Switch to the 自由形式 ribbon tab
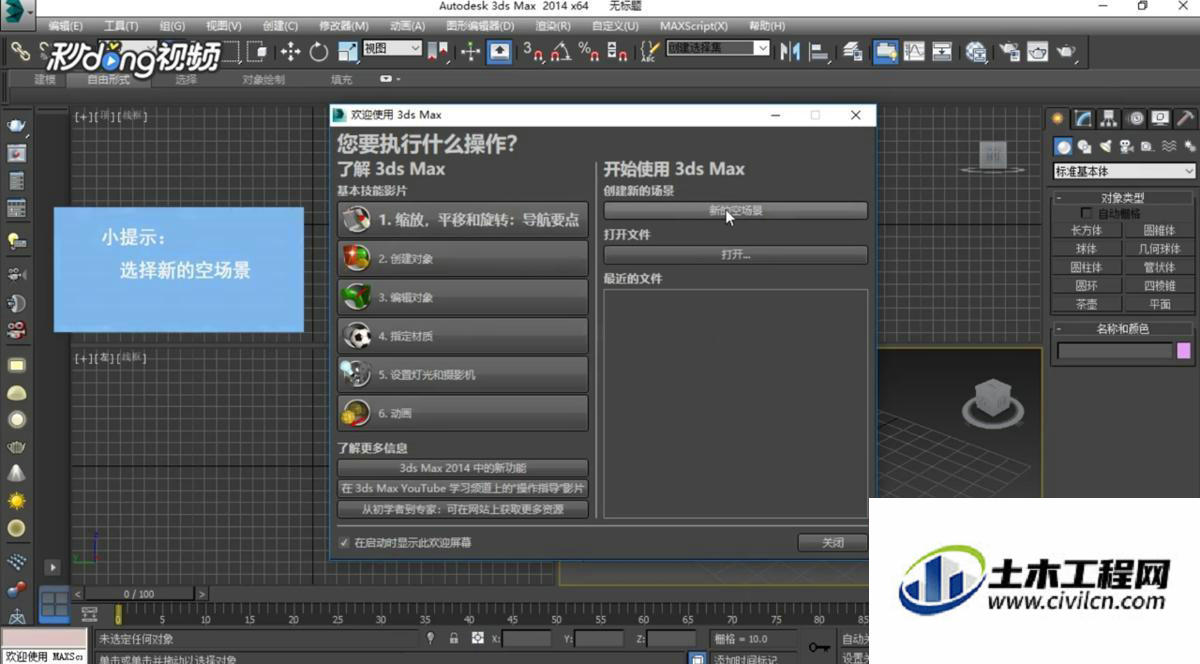 point(108,80)
